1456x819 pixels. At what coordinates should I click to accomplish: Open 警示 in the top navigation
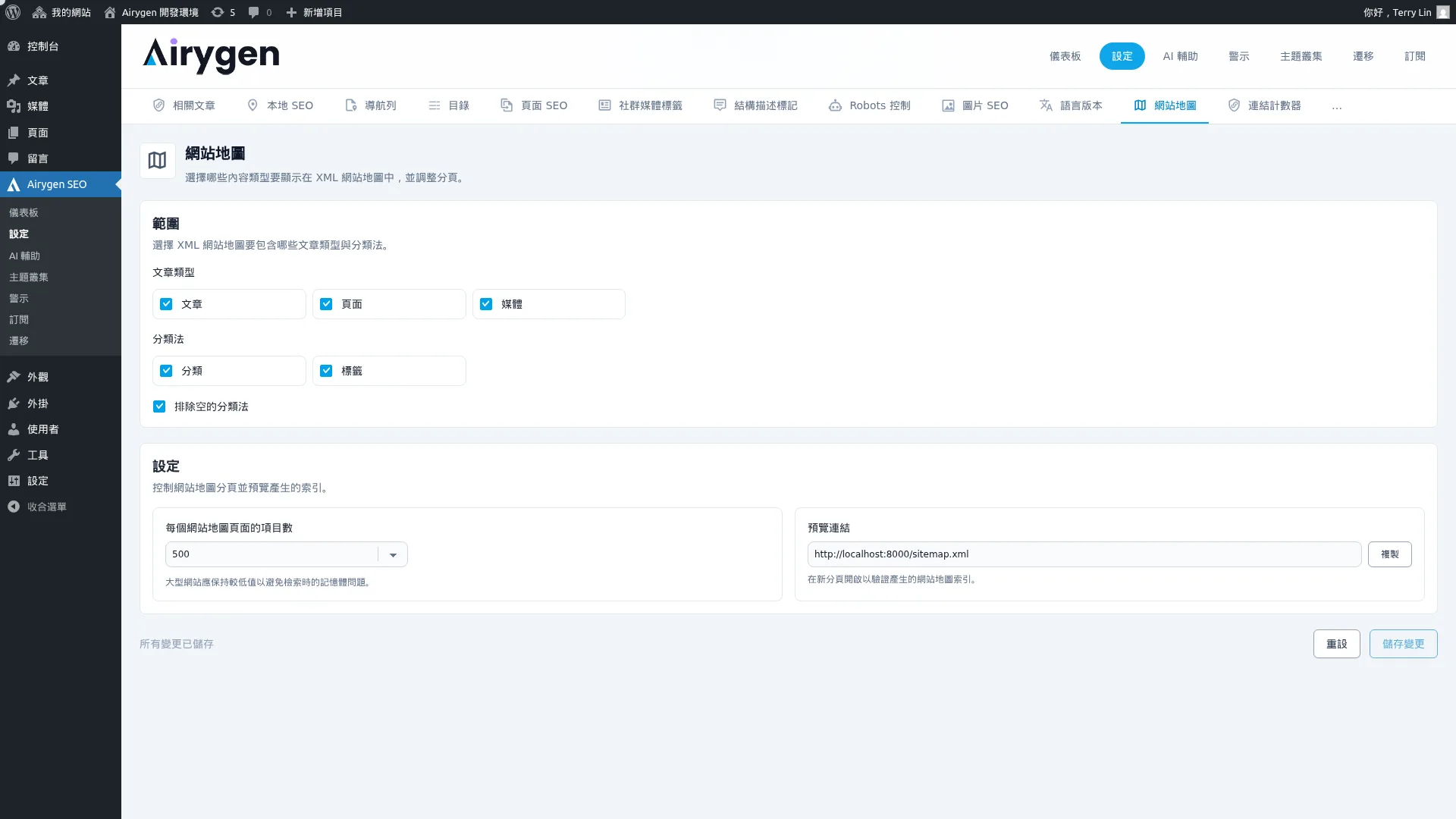click(1239, 56)
